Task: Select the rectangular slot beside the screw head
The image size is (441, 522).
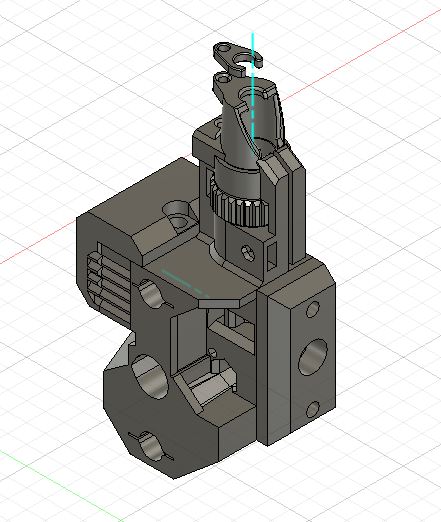Action: click(x=271, y=255)
